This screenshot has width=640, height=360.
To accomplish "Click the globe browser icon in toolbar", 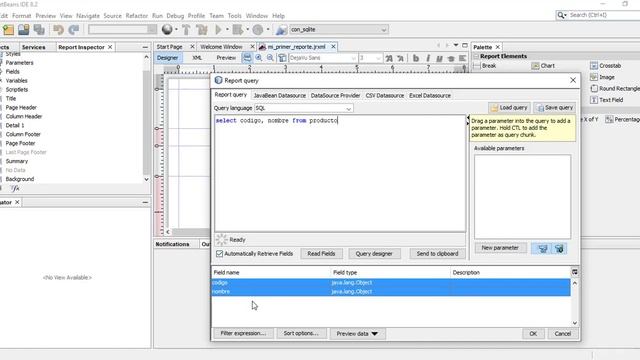I will point(167,29).
